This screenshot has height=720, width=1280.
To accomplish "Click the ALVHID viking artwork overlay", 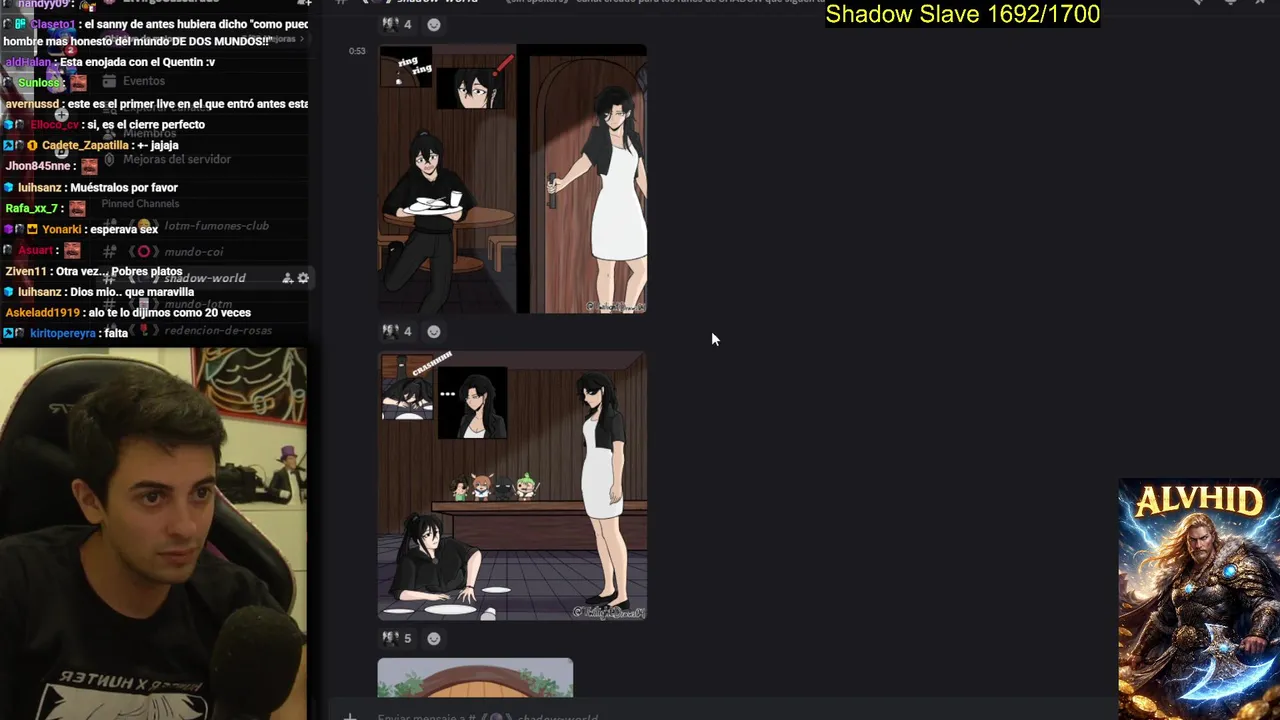I will pos(1199,599).
